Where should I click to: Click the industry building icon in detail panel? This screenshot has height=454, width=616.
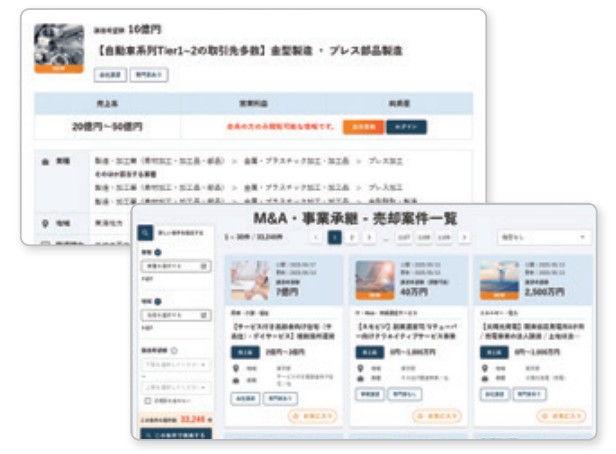[44, 160]
